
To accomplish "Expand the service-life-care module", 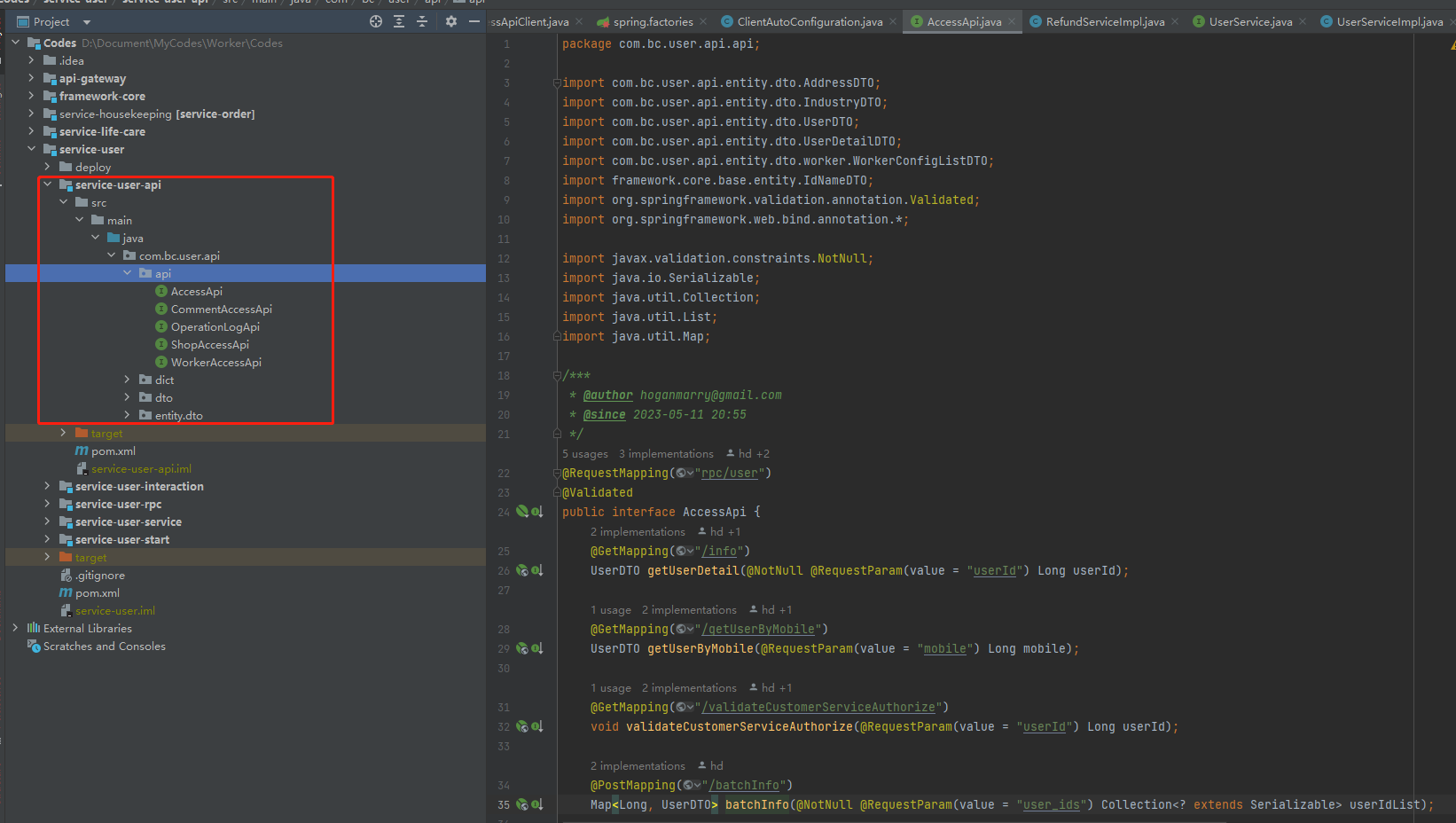I will point(32,131).
